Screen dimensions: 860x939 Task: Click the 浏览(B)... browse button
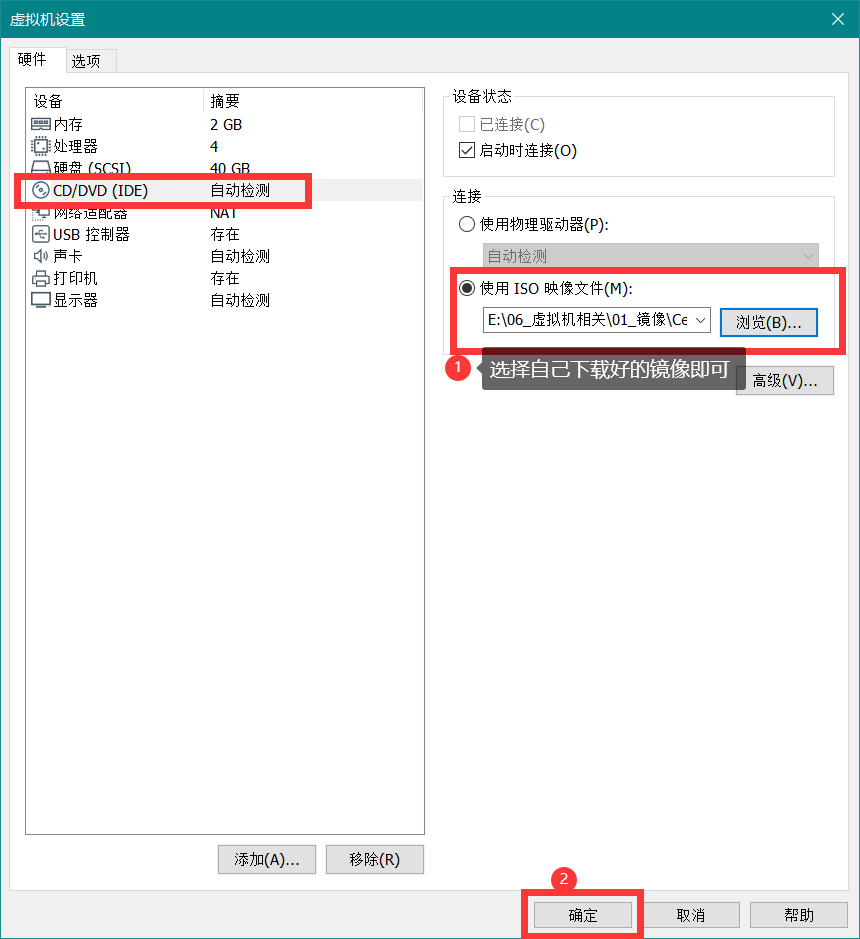[769, 322]
